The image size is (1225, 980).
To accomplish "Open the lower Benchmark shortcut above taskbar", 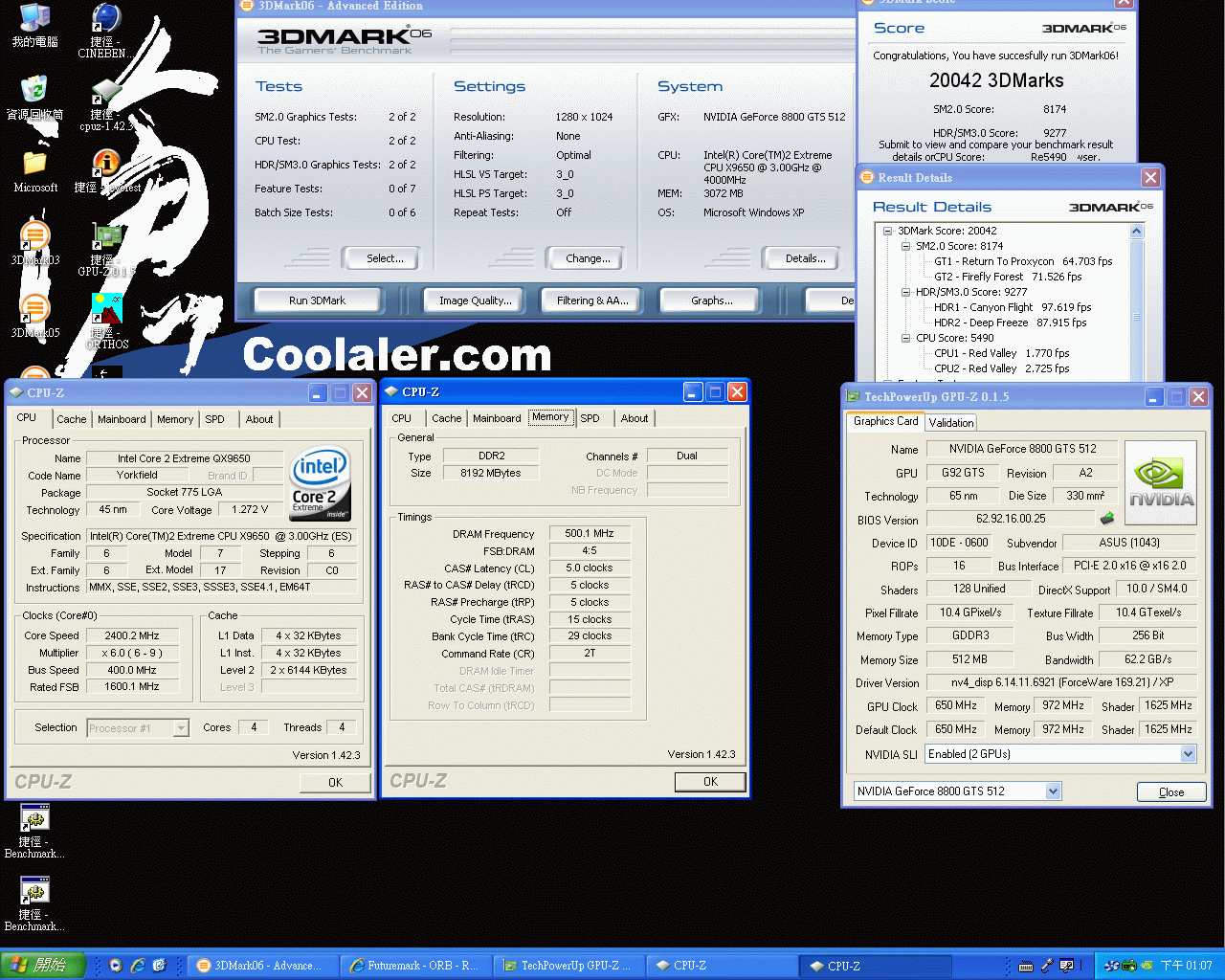I will pyautogui.click(x=34, y=903).
